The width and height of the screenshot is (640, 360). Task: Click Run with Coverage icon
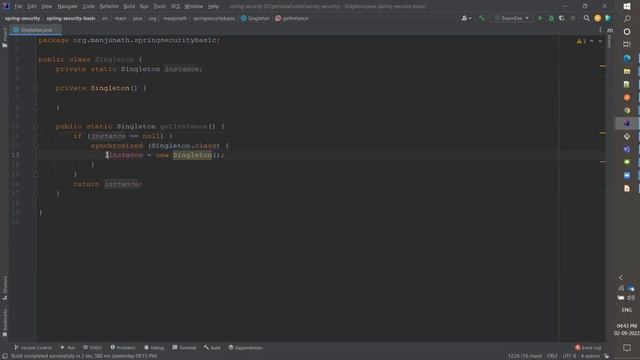[562, 18]
